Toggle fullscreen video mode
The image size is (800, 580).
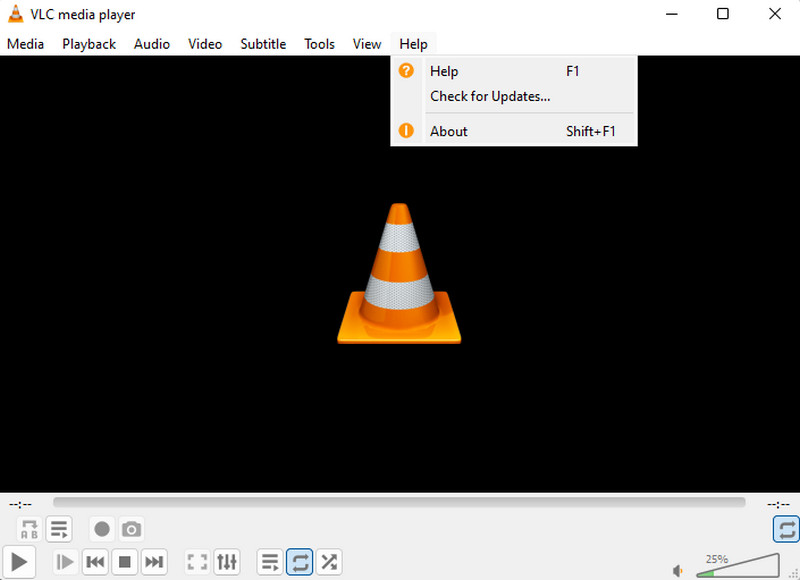(x=197, y=562)
